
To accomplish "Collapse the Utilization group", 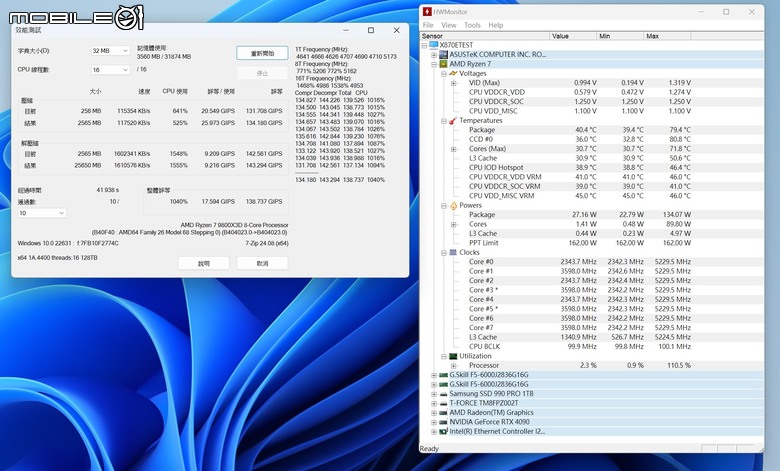I will coord(444,356).
